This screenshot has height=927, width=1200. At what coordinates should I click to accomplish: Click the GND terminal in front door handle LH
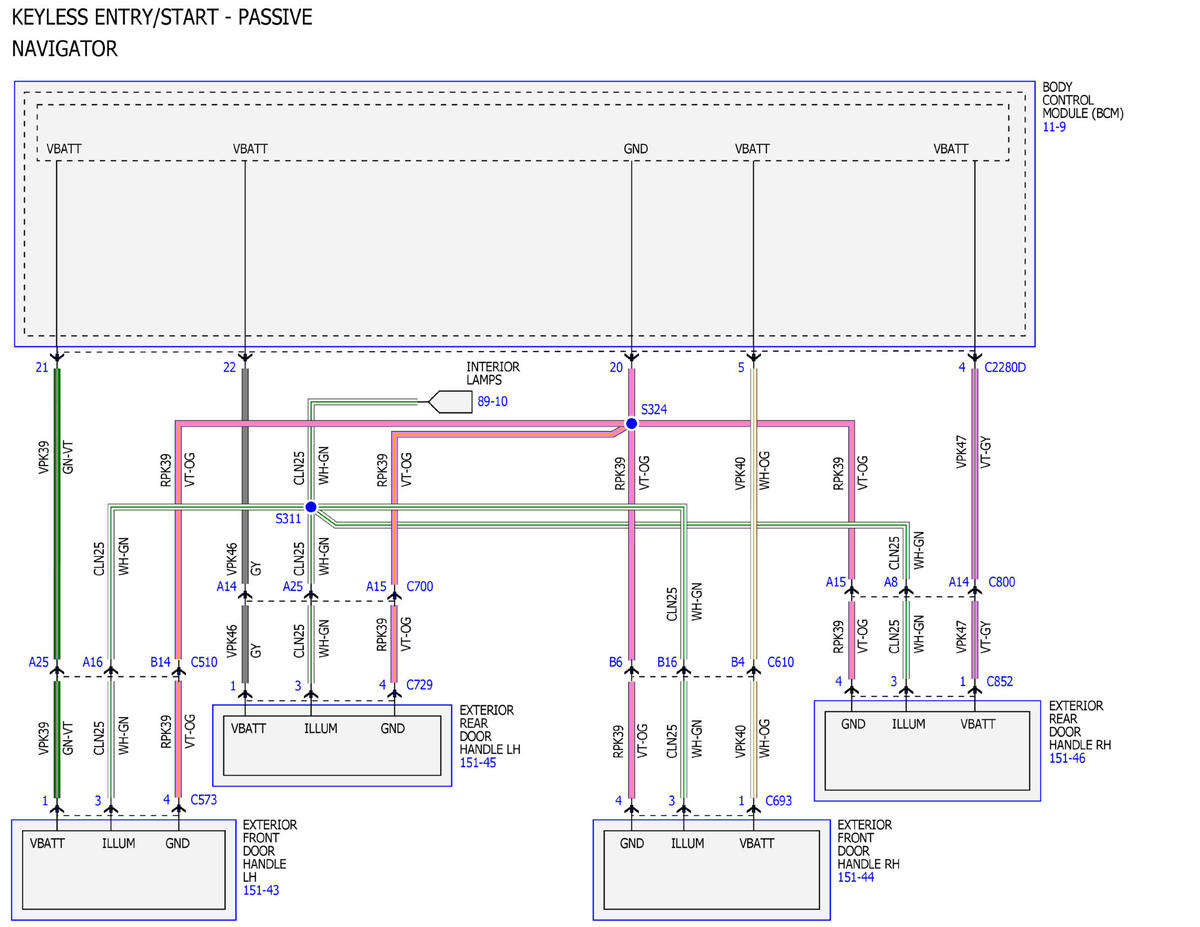[x=177, y=844]
